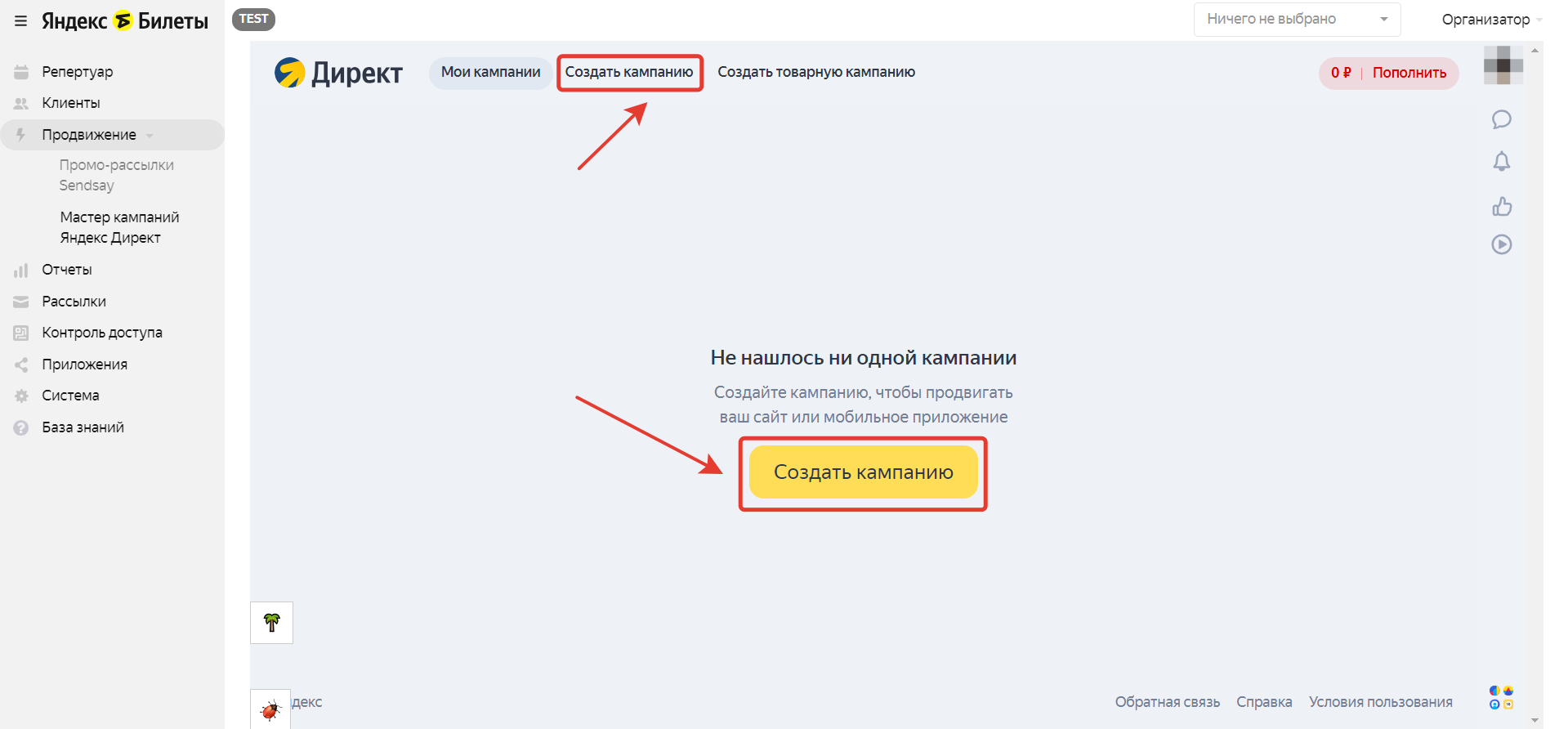
Task: Click Пополнить balance button
Action: tap(1409, 73)
